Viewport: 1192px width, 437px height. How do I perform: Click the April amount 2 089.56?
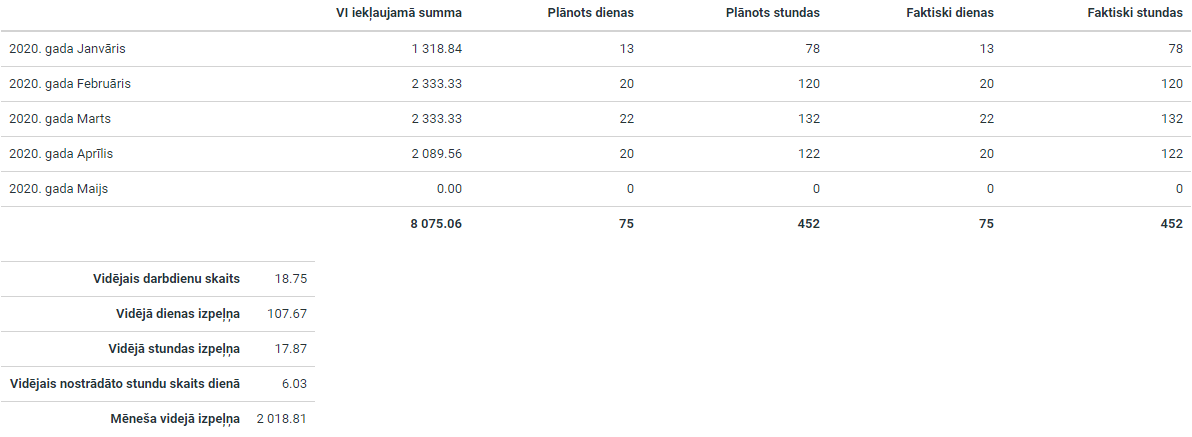coord(436,154)
